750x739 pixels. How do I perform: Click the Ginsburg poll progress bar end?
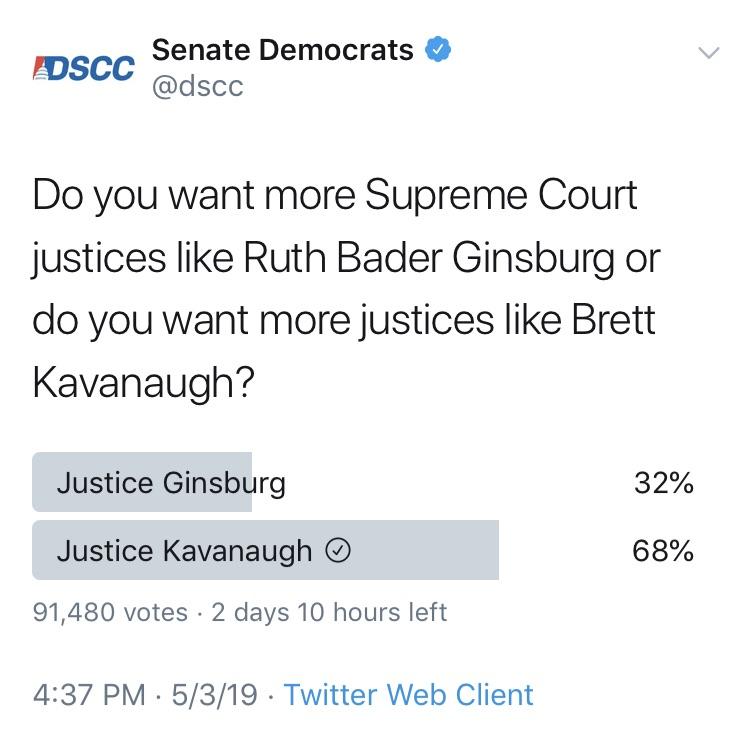(x=249, y=482)
